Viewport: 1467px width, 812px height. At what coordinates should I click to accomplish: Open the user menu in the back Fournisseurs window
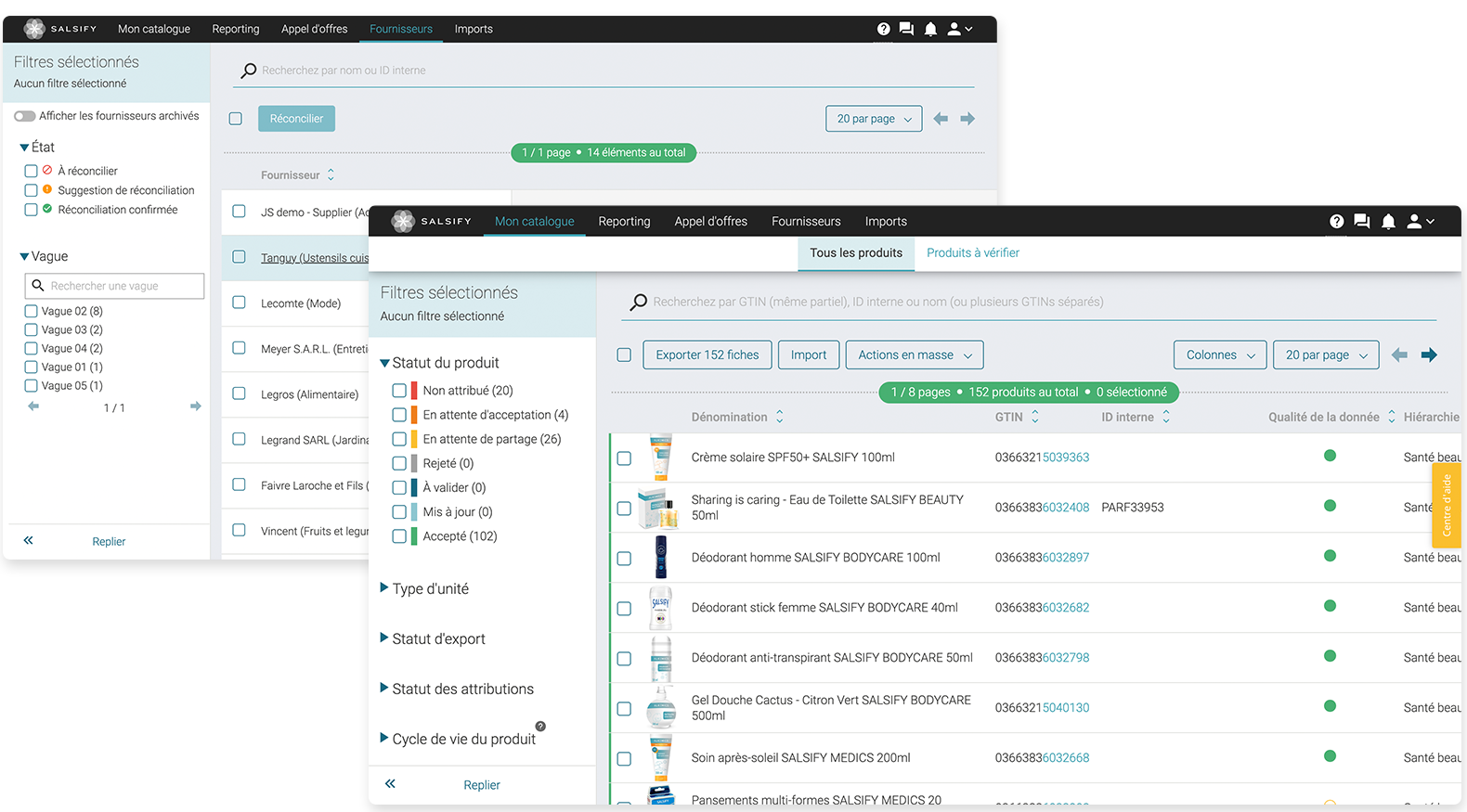coord(960,29)
